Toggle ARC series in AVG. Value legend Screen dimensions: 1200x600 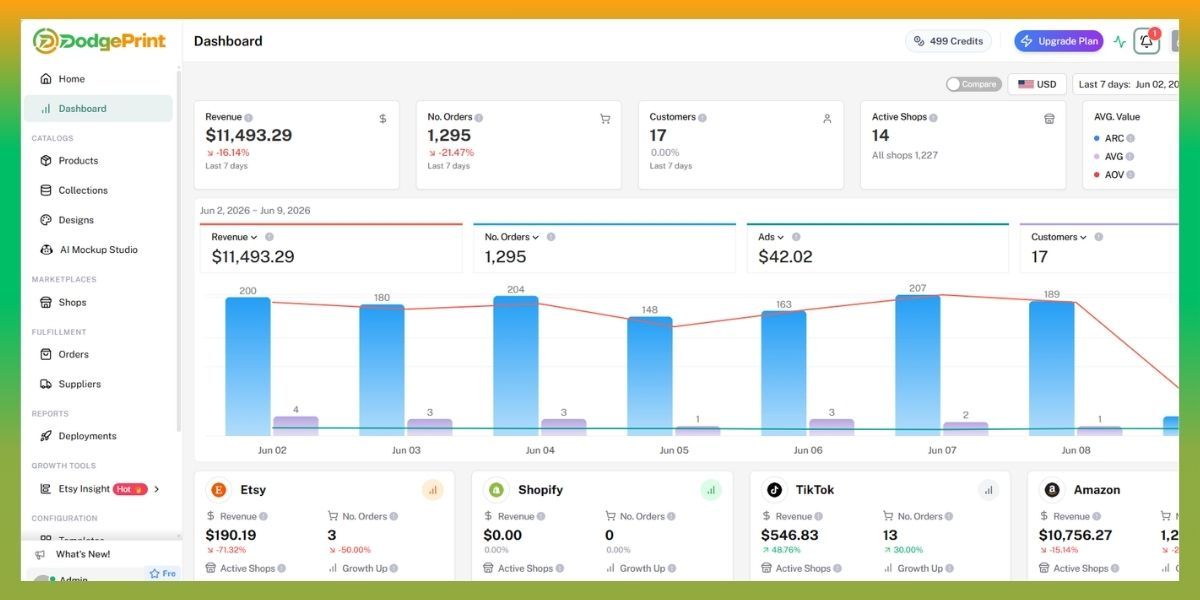point(1114,138)
